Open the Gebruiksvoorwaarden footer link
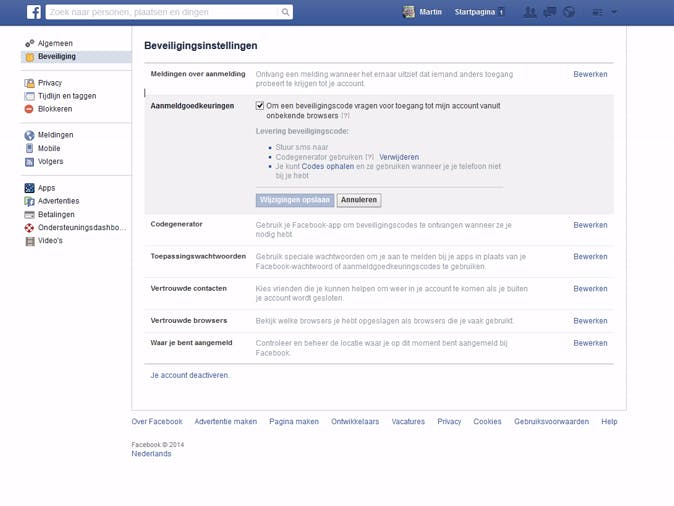 [551, 422]
